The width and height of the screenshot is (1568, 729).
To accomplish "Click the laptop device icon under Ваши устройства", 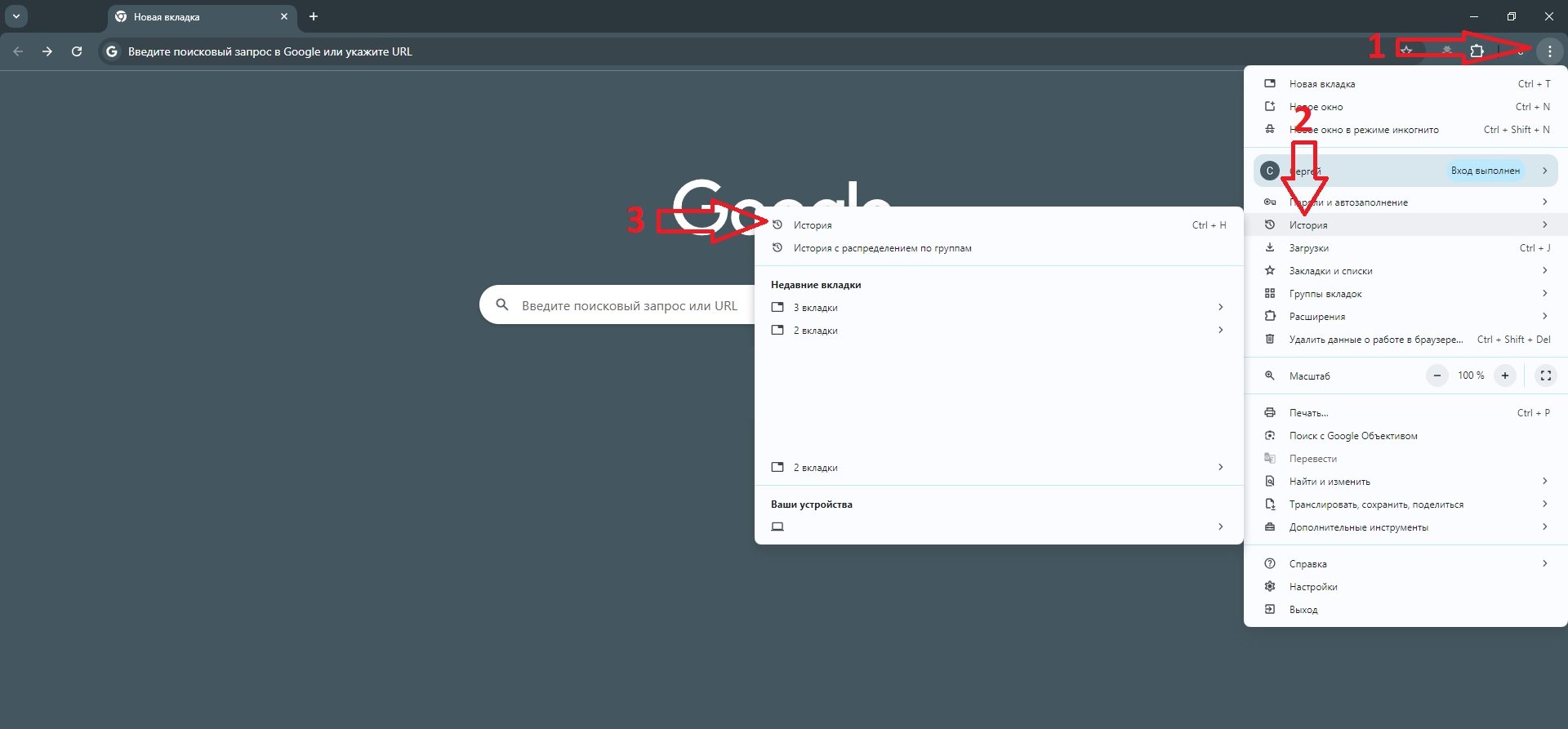I will tap(777, 527).
